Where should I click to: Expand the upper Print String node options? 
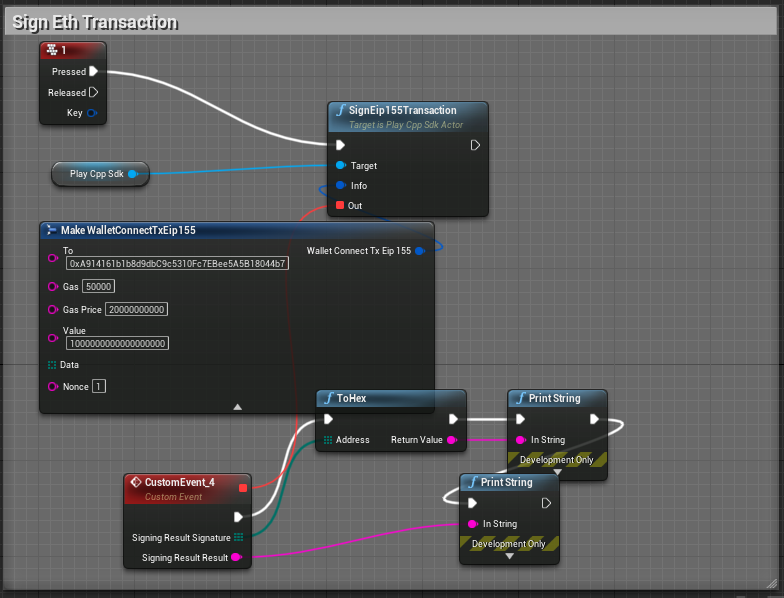tap(557, 473)
